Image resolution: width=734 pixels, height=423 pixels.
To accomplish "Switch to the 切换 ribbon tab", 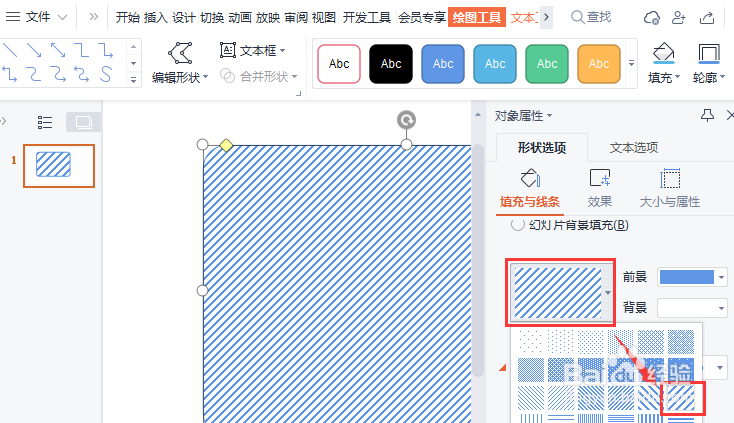I will 212,18.
